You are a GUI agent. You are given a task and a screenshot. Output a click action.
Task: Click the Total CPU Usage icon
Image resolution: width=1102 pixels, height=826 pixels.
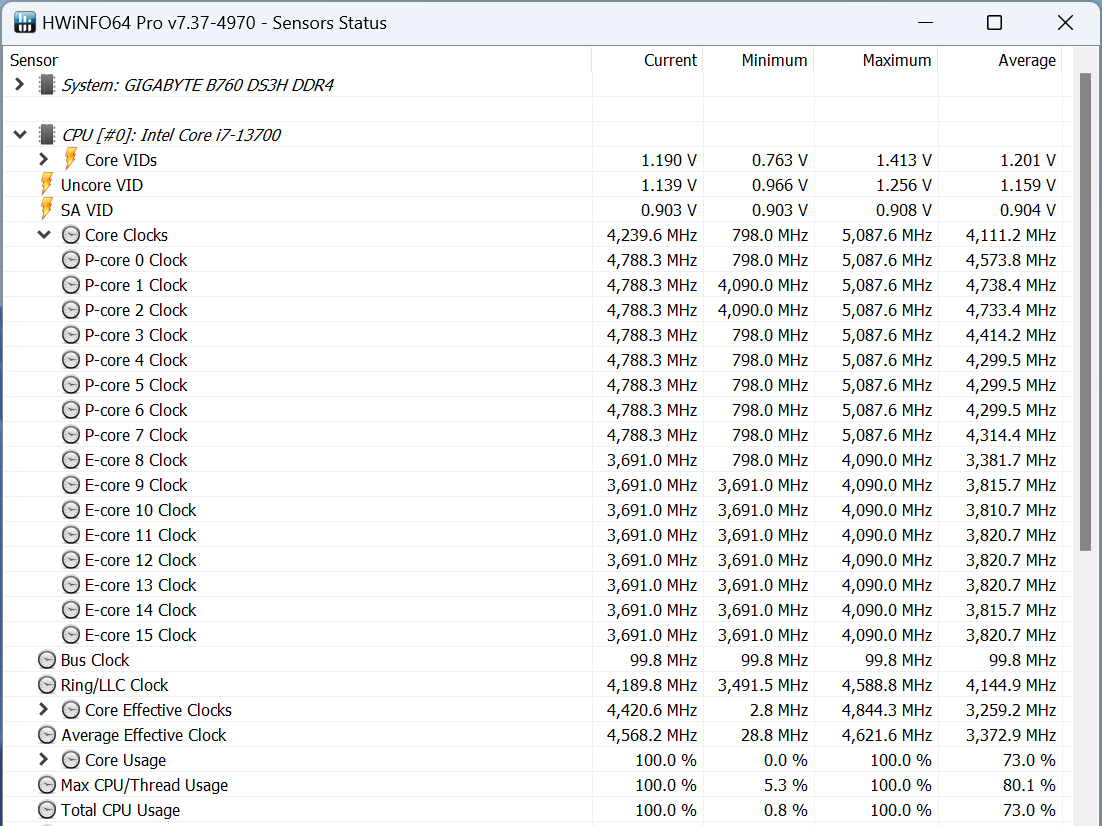[x=46, y=810]
